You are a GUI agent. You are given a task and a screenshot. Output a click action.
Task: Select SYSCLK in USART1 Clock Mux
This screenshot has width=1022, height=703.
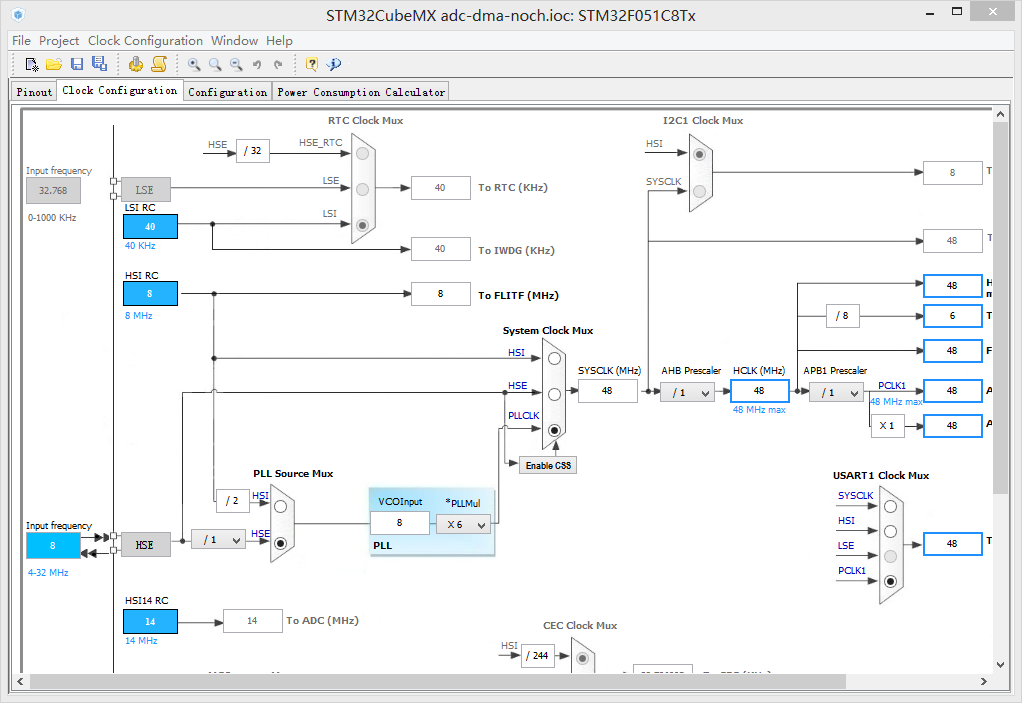(x=890, y=506)
